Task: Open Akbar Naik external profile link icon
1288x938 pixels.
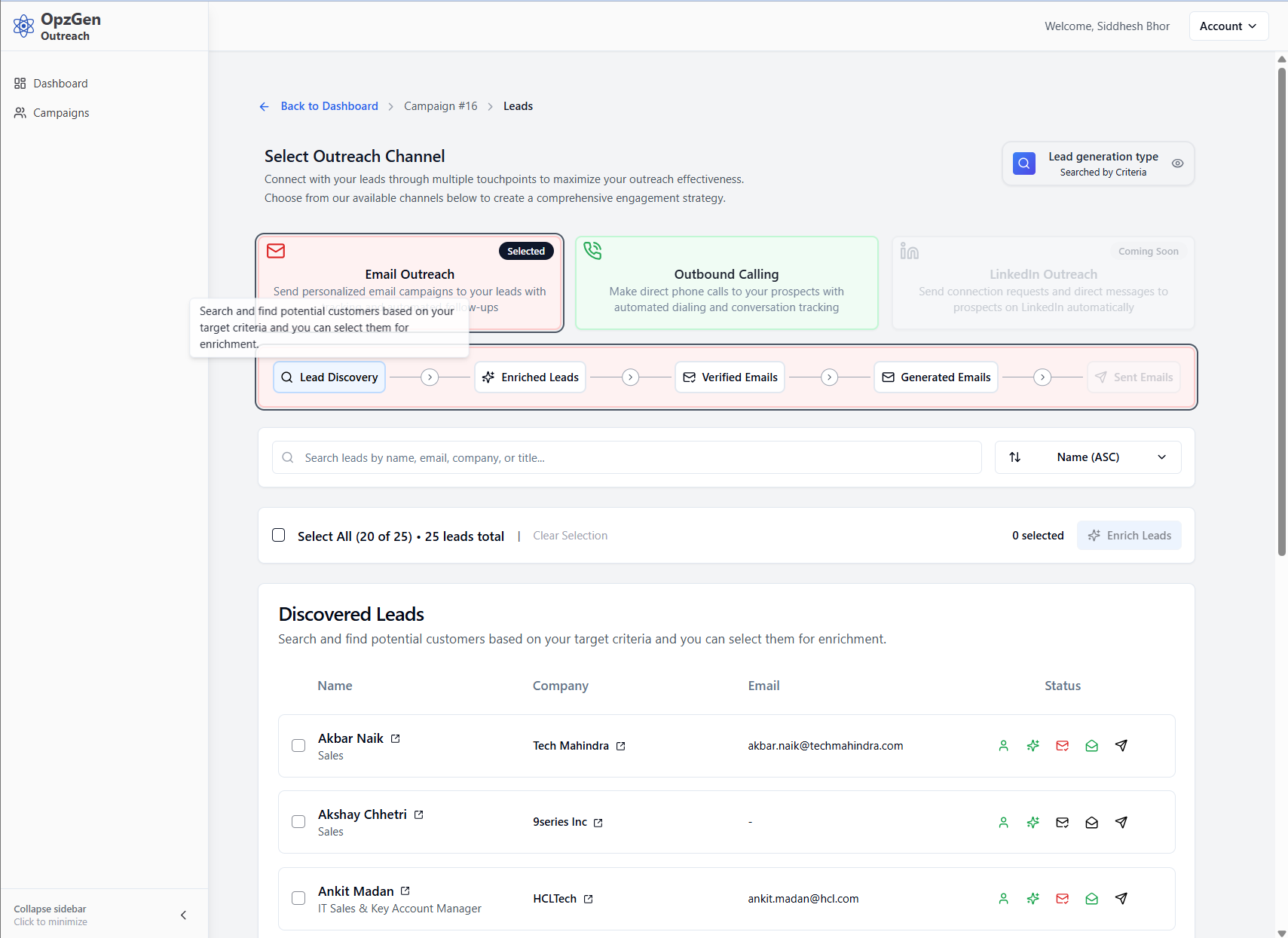Action: (x=396, y=738)
